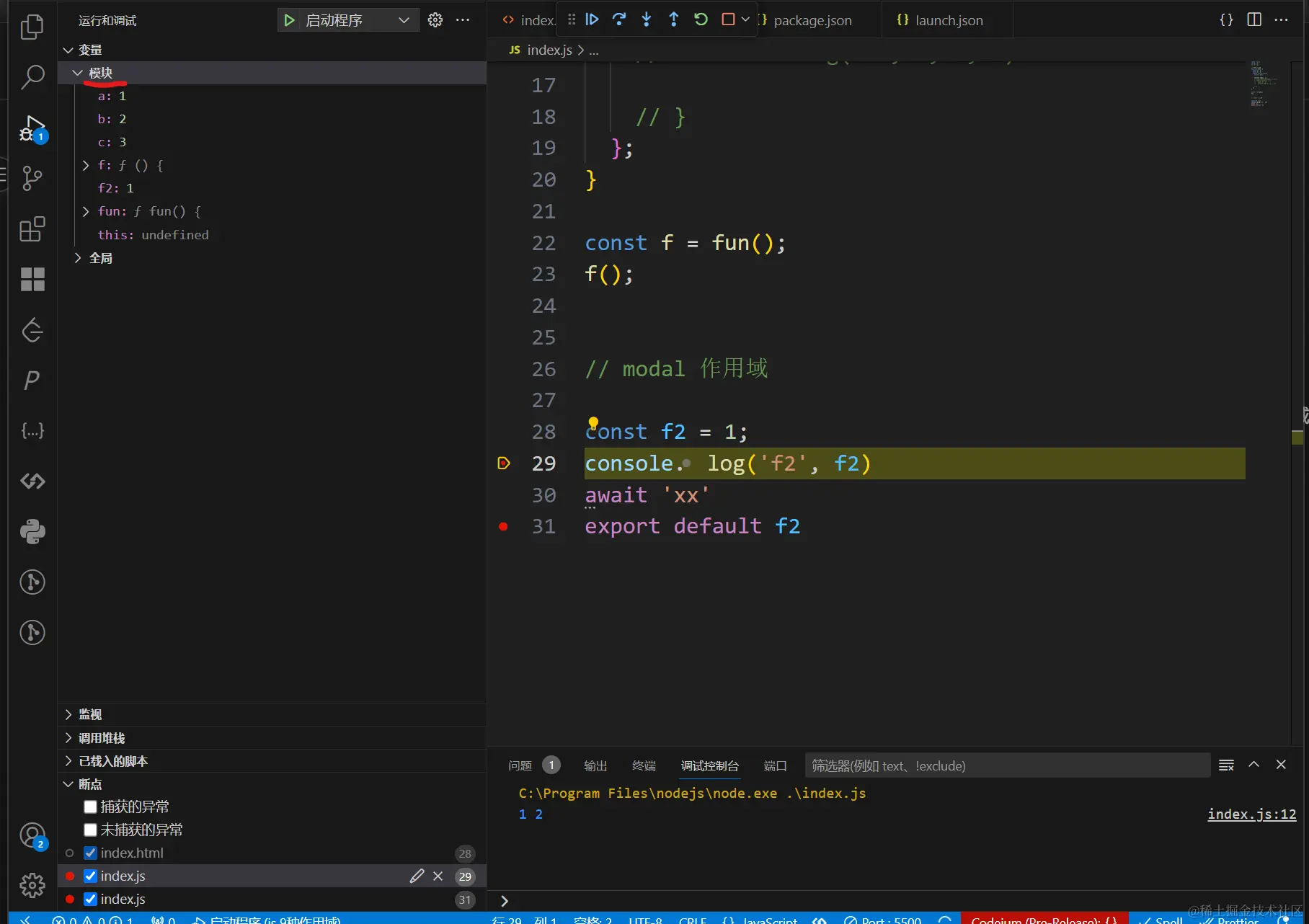Open Run and Debug view icon
The width and height of the screenshot is (1309, 924).
pyautogui.click(x=32, y=128)
